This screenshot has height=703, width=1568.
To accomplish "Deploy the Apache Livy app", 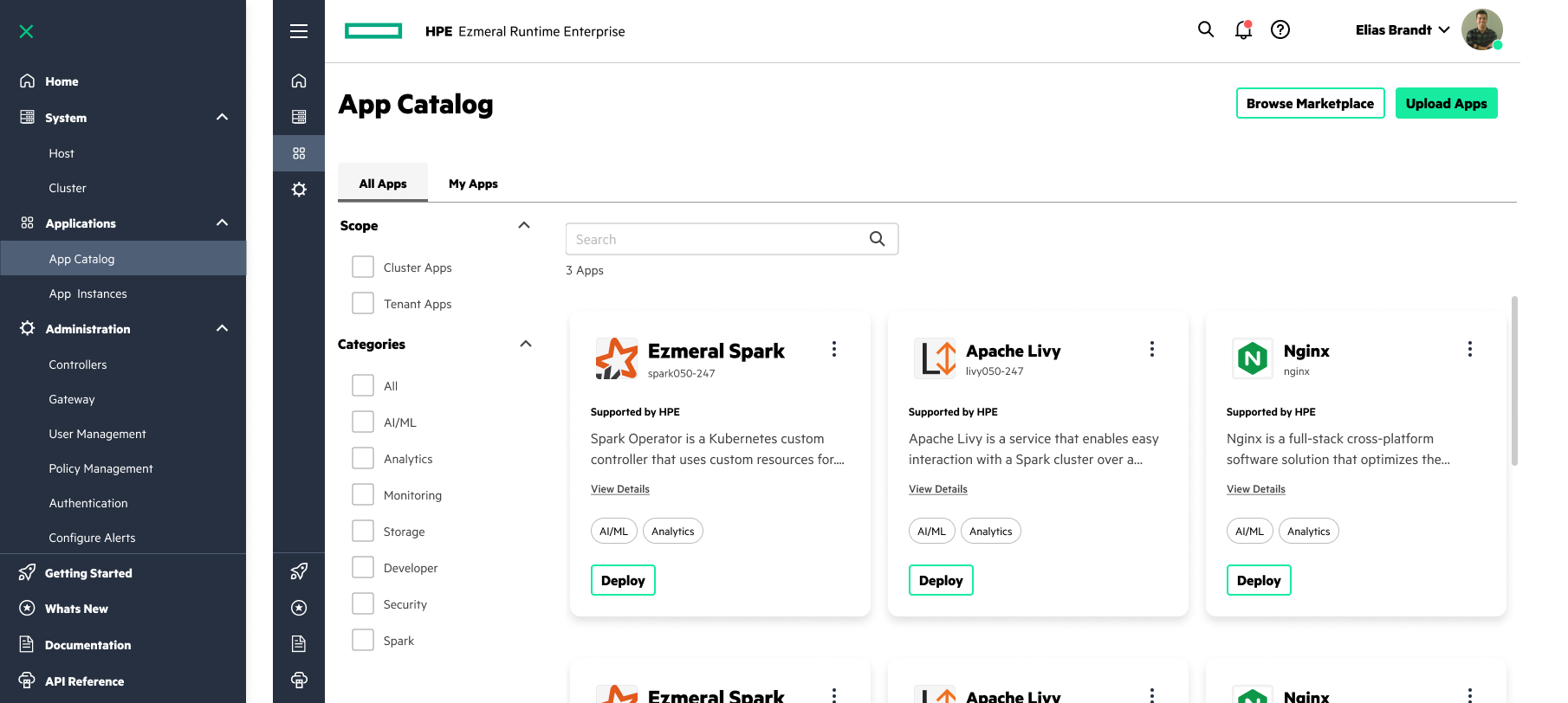I will pyautogui.click(x=941, y=580).
